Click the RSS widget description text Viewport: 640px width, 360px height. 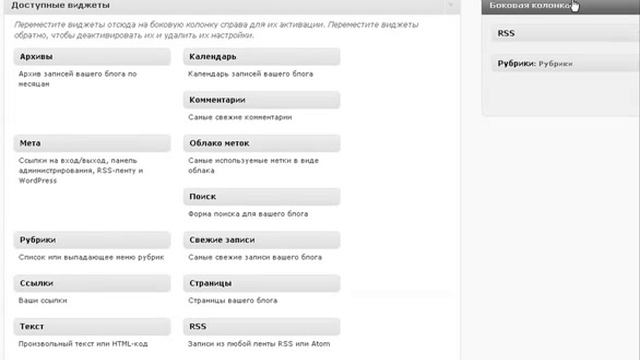click(x=259, y=344)
